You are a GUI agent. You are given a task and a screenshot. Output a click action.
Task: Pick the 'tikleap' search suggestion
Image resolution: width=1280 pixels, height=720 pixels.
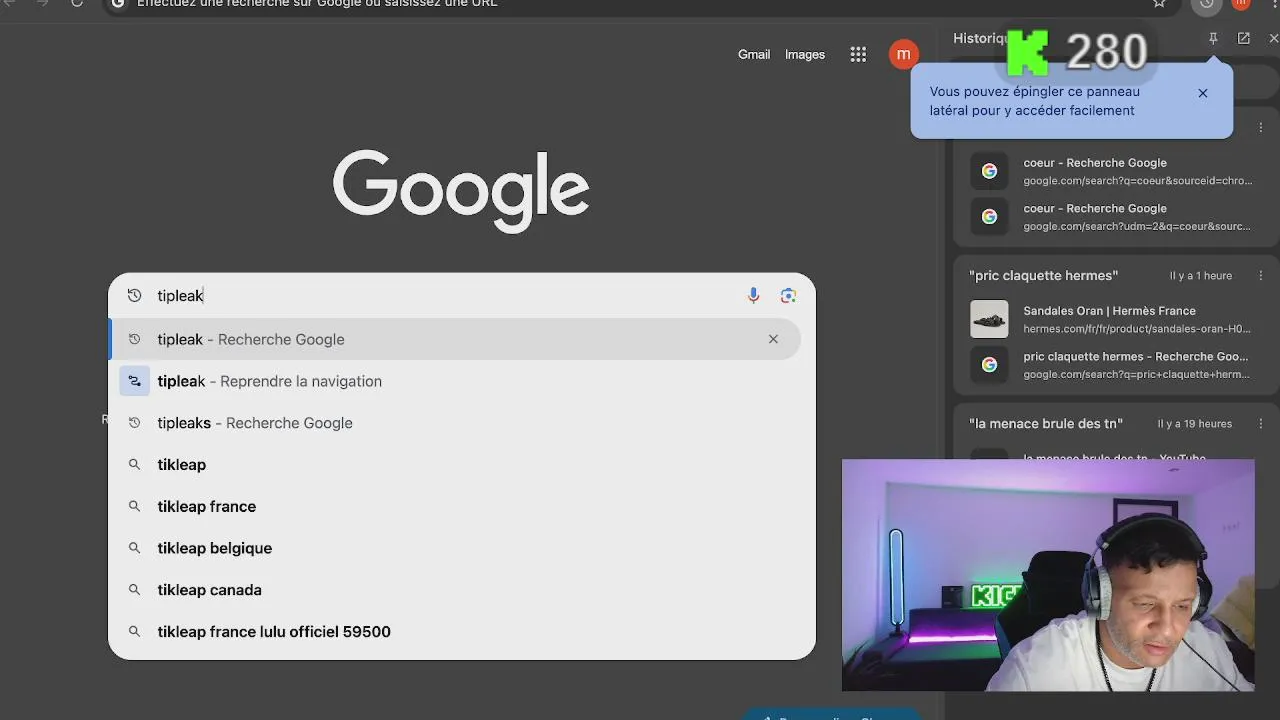(455, 465)
